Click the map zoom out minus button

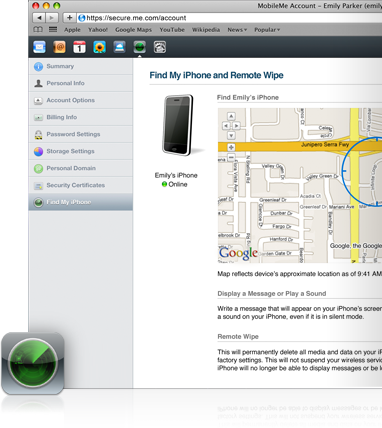[231, 157]
